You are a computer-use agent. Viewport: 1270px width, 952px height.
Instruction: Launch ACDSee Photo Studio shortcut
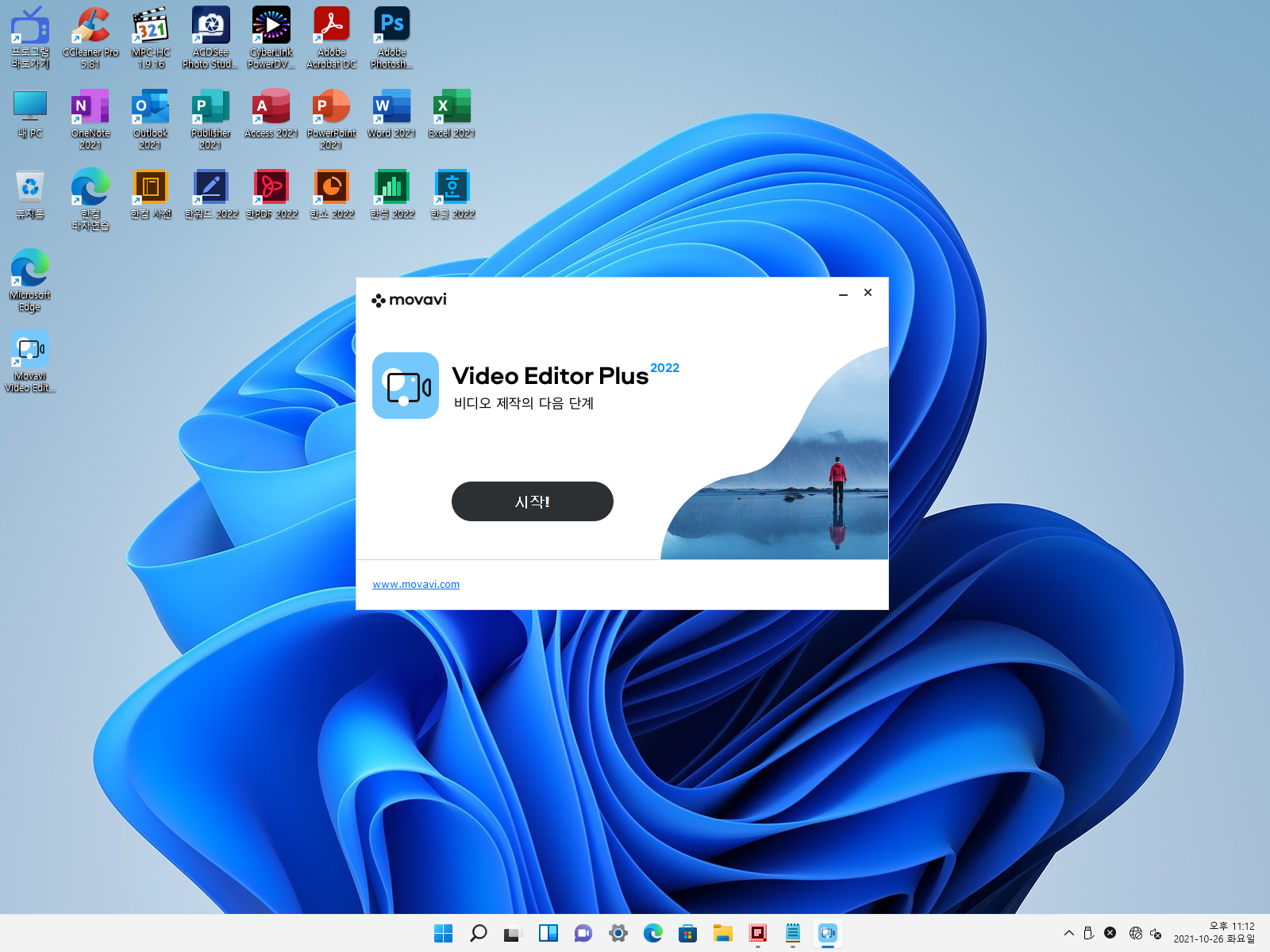[210, 38]
